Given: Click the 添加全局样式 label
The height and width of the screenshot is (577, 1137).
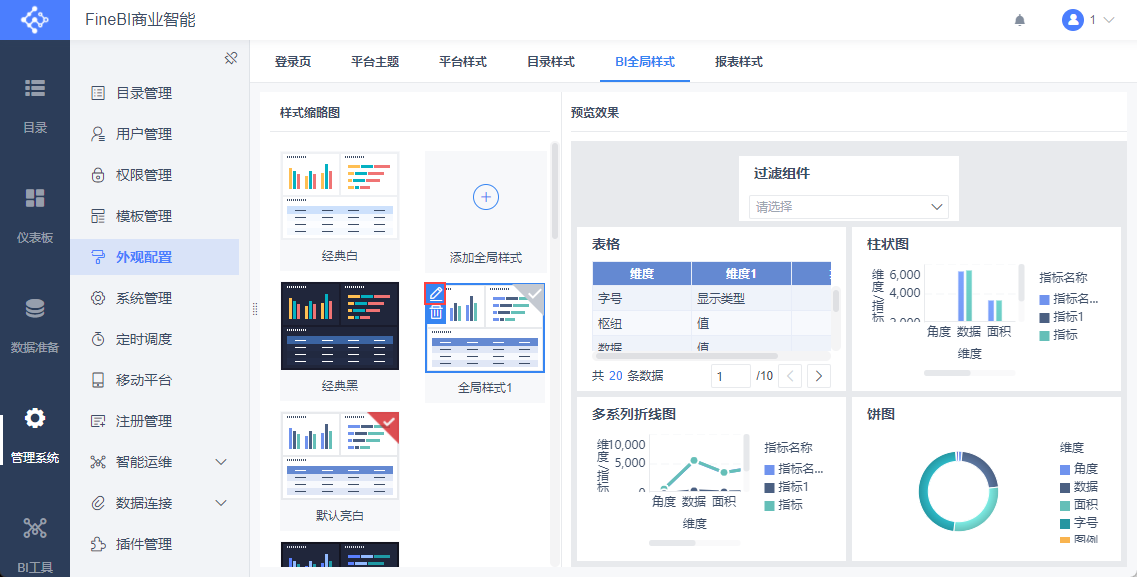Looking at the screenshot, I should tap(486, 258).
